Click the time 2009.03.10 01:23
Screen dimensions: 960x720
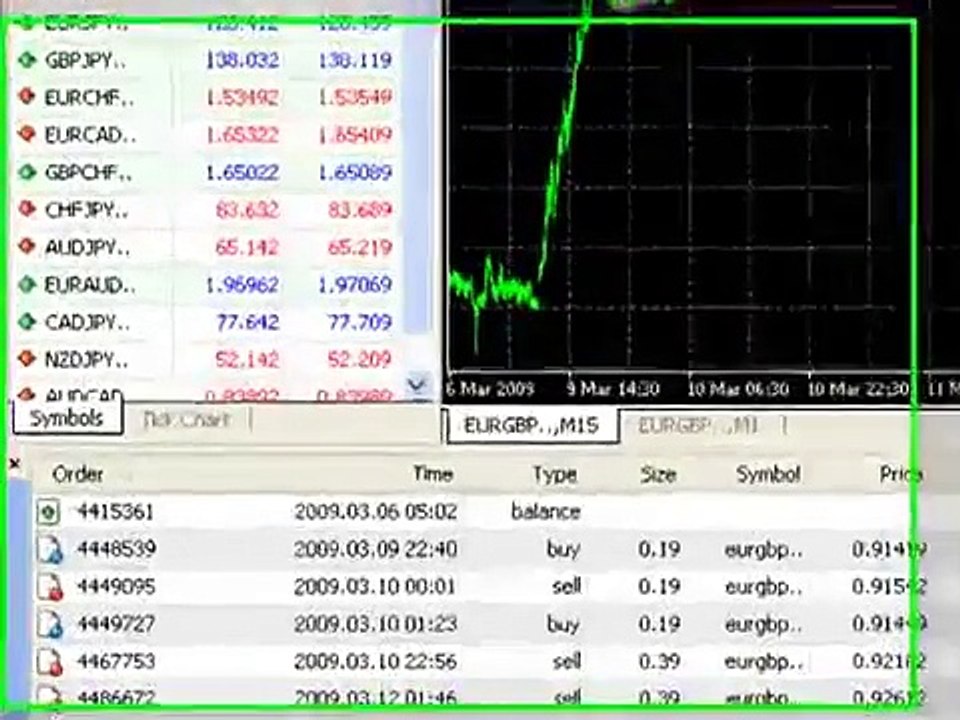point(375,624)
